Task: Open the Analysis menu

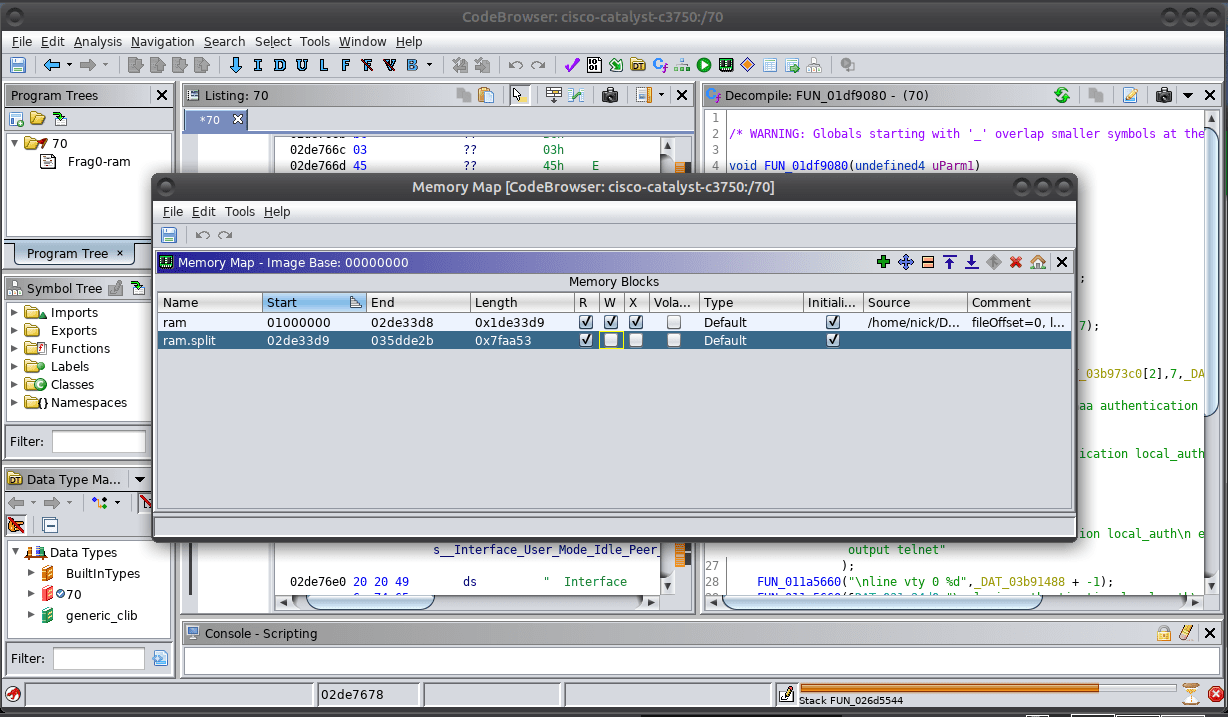Action: [x=98, y=42]
